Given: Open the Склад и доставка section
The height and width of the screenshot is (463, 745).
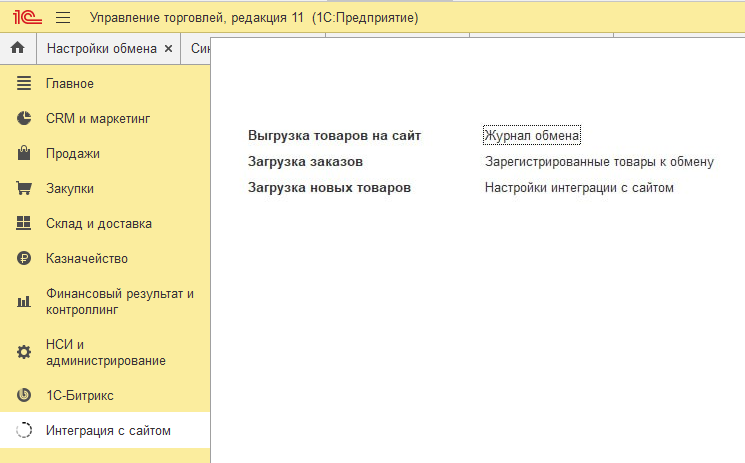Looking at the screenshot, I should click(x=99, y=223).
